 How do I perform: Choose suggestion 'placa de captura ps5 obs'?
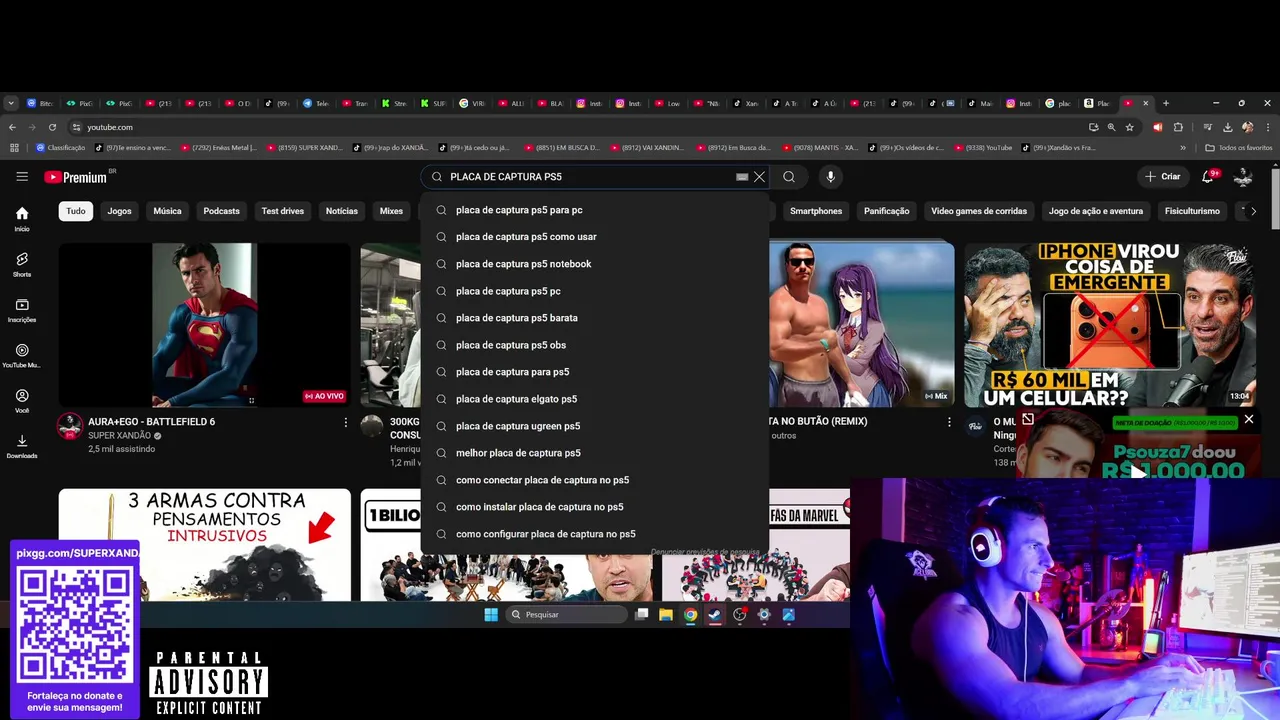click(x=595, y=345)
